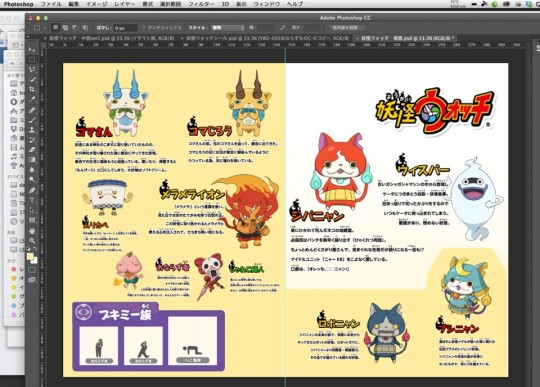Open the 選択範囲 menu
Image resolution: width=540 pixels, height=387 pixels.
pos(171,4)
